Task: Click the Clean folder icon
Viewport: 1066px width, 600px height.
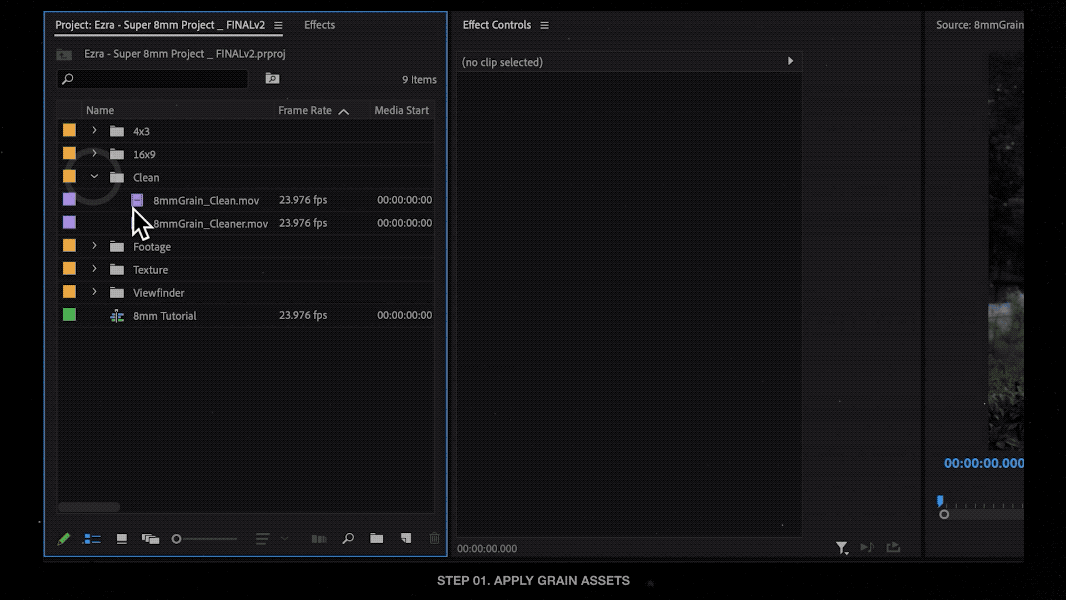Action: tap(117, 177)
